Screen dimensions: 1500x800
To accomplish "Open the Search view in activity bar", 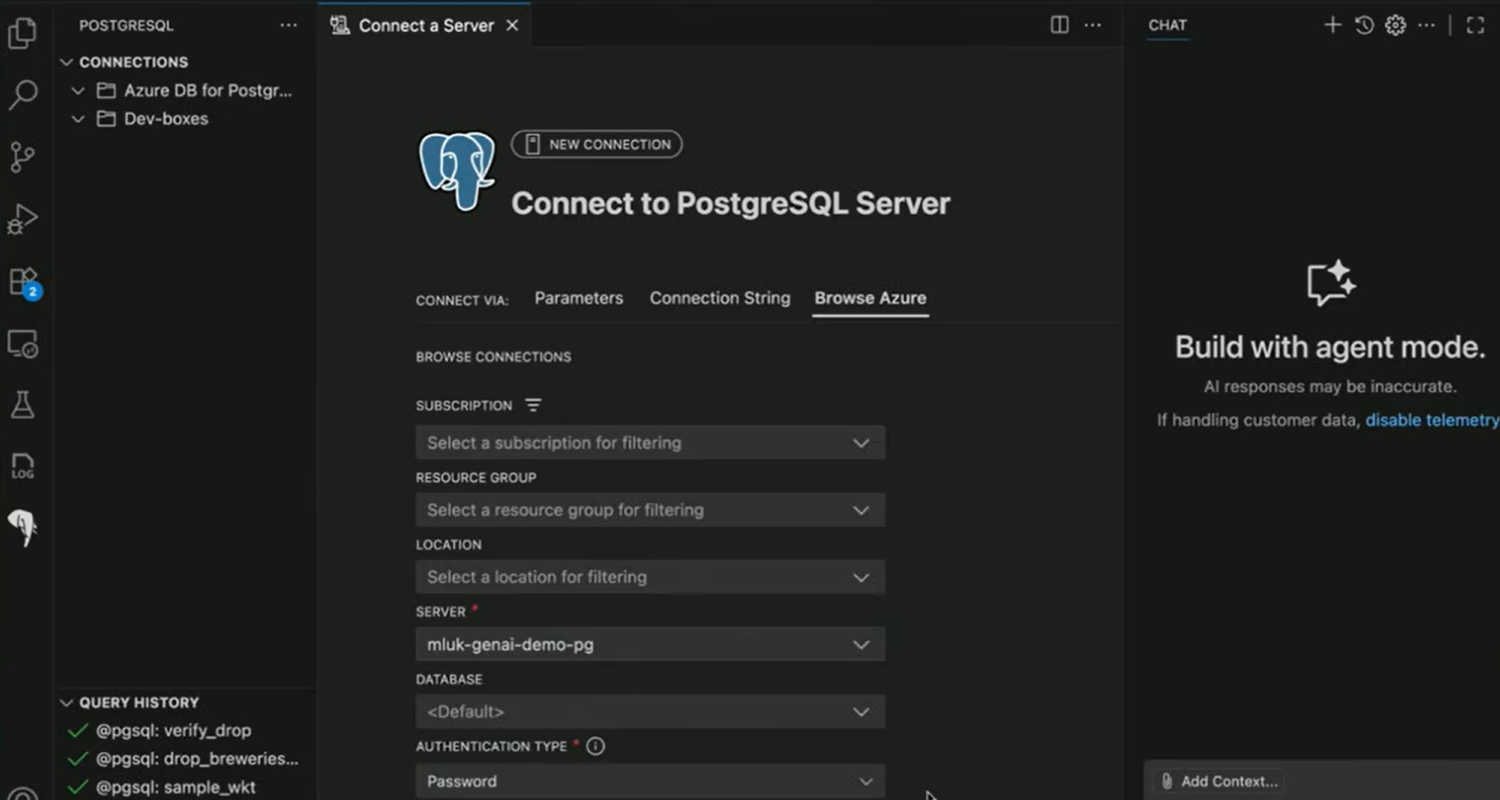I will click(x=22, y=95).
